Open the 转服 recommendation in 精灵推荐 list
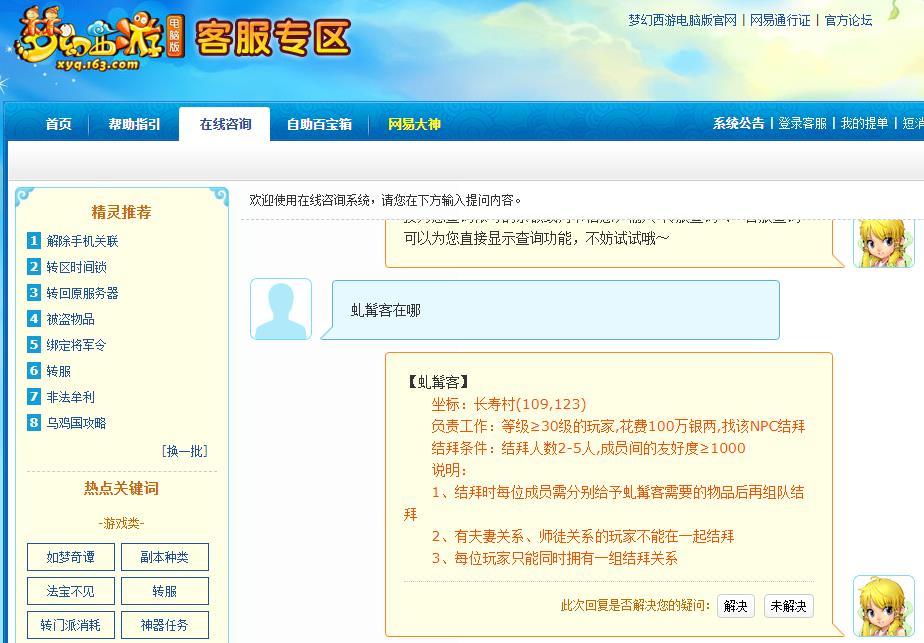This screenshot has width=924, height=643. (59, 371)
